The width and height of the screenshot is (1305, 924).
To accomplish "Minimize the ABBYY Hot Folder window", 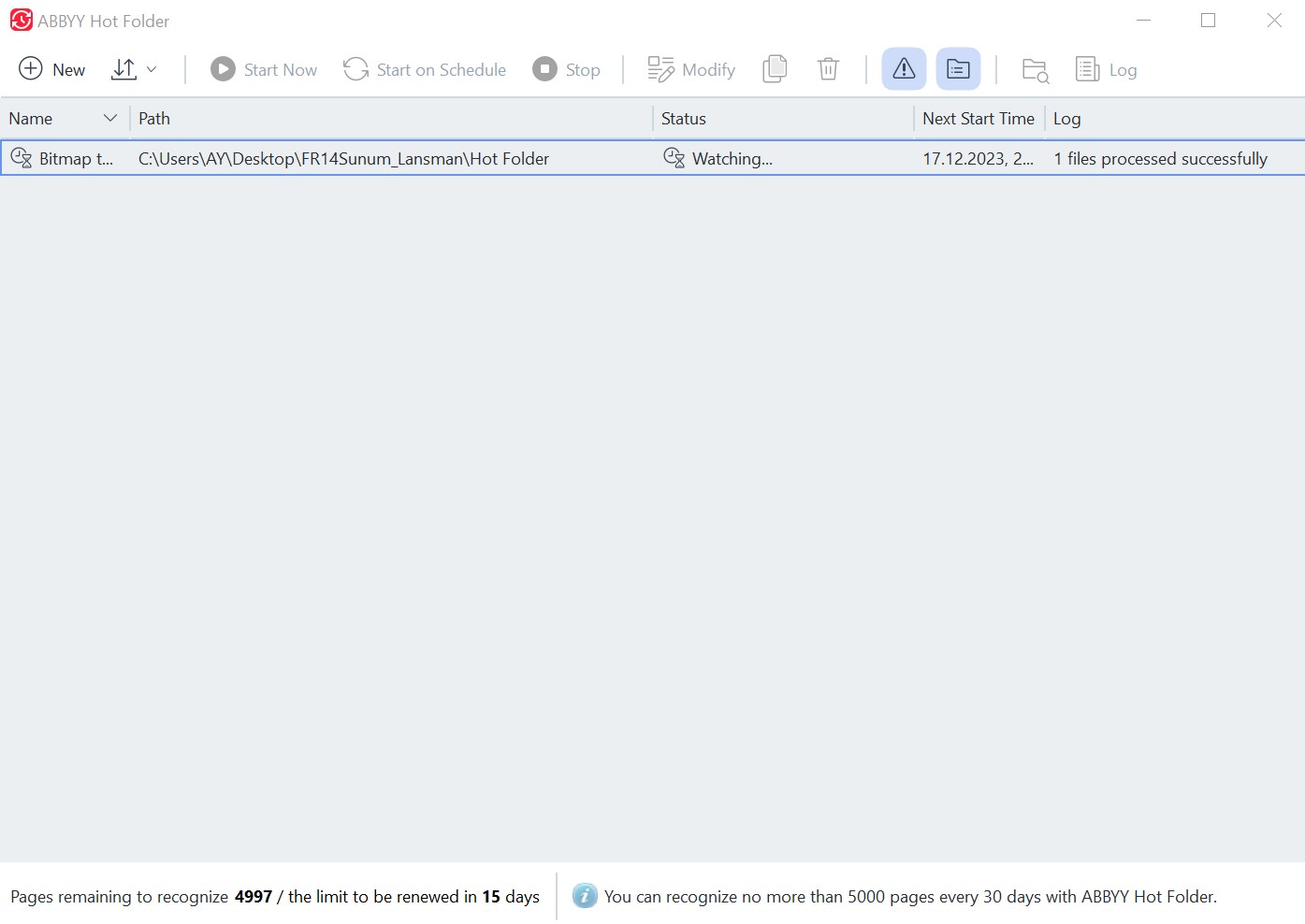I will tap(1143, 21).
